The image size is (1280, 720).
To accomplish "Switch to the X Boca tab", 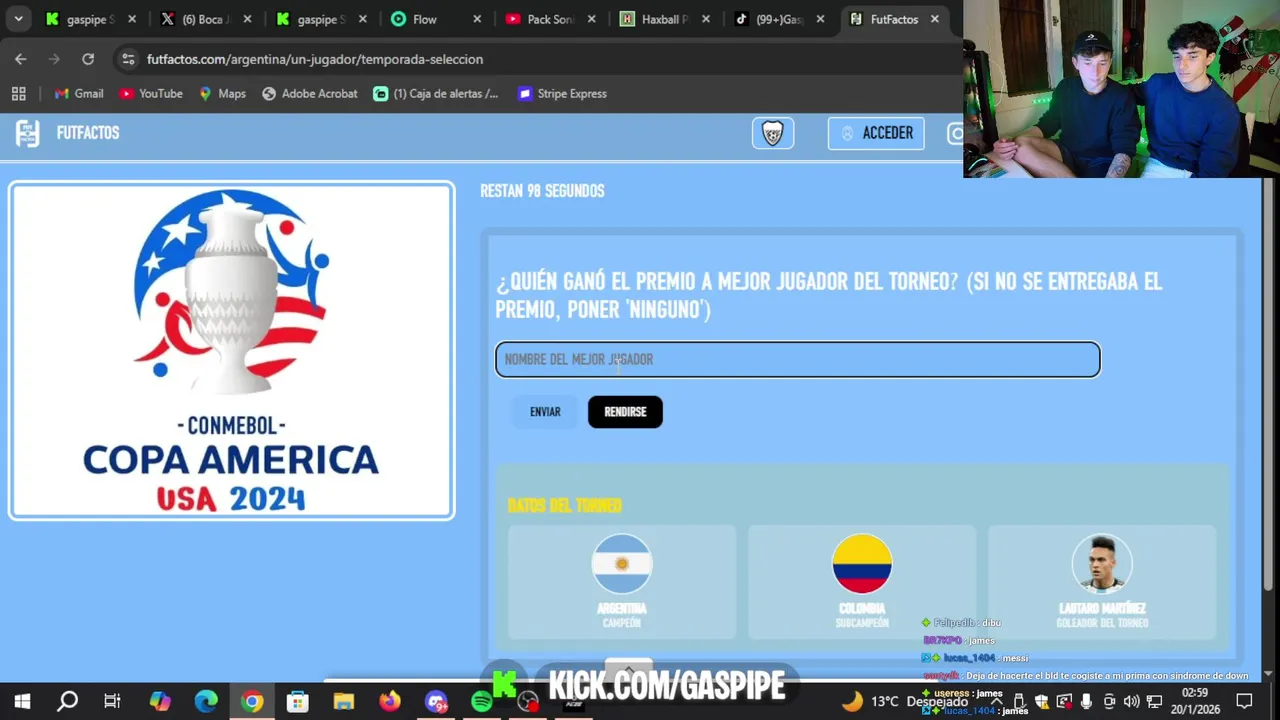I will click(x=207, y=19).
